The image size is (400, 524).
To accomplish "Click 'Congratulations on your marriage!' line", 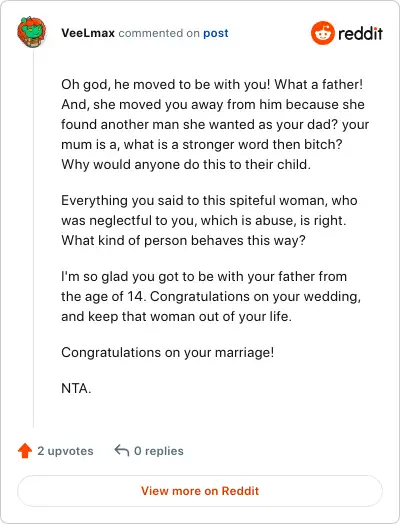I will coord(167,353).
